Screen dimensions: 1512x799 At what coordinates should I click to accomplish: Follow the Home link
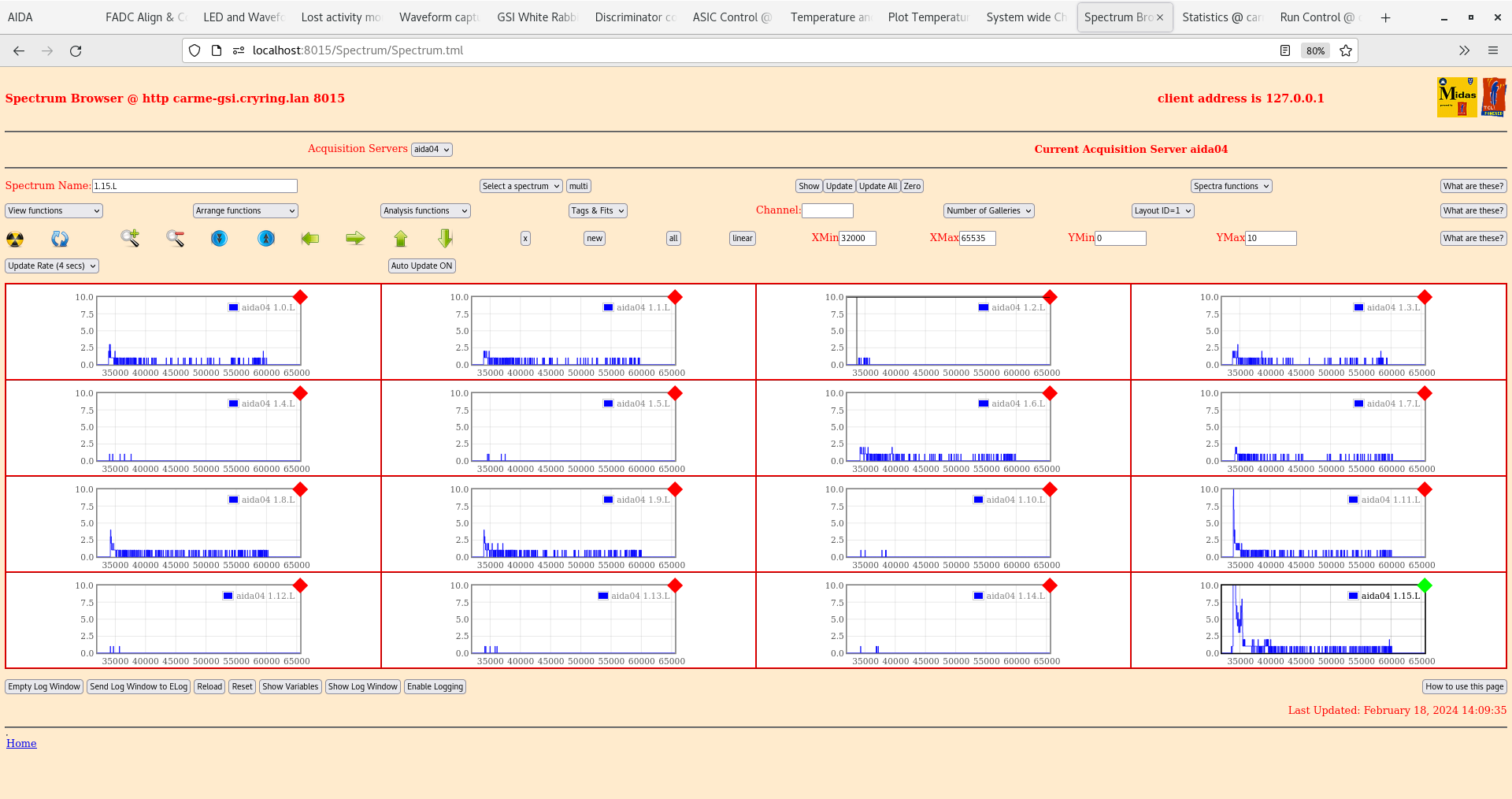[x=21, y=743]
